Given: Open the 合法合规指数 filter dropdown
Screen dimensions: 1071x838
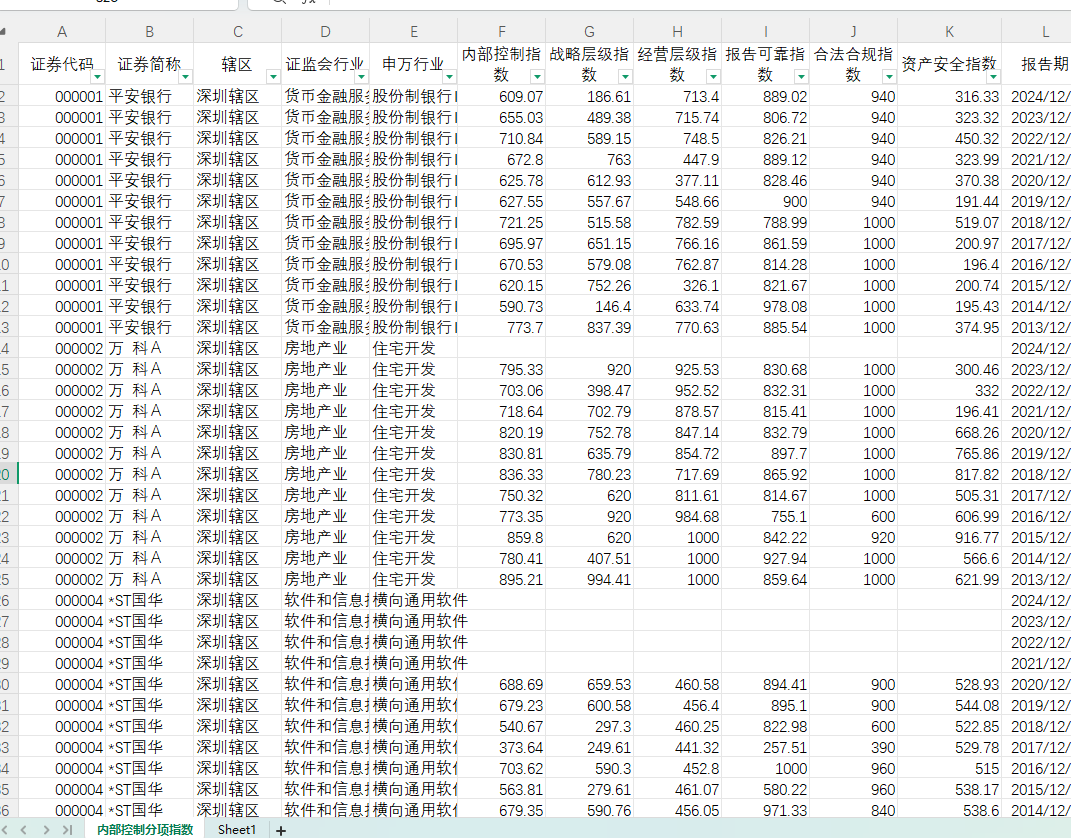Looking at the screenshot, I should 889,76.
